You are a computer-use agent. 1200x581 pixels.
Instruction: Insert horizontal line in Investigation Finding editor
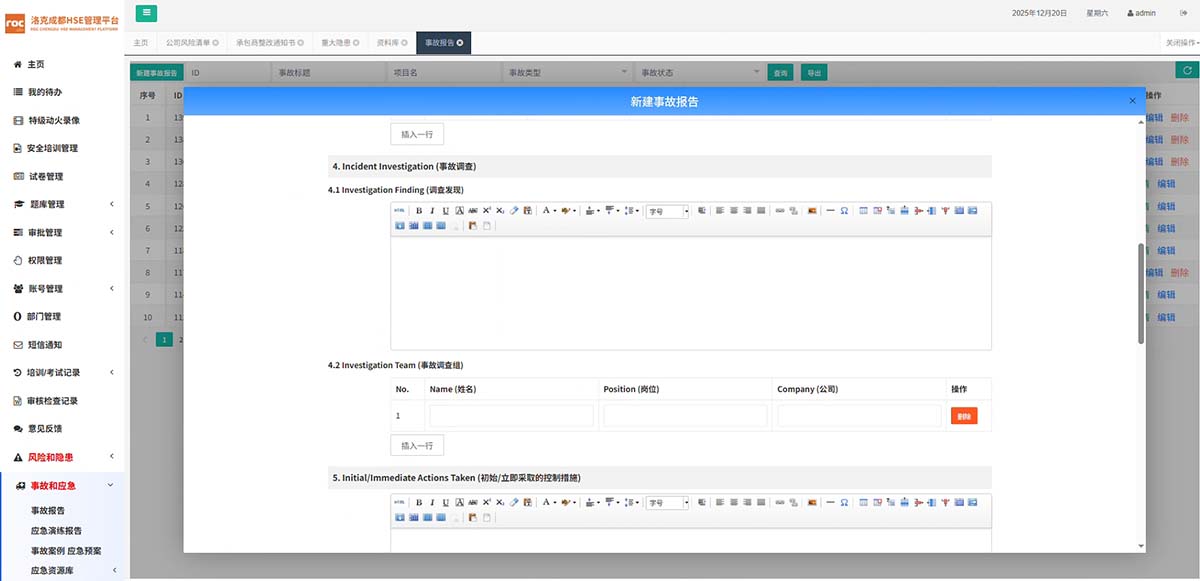[830, 211]
